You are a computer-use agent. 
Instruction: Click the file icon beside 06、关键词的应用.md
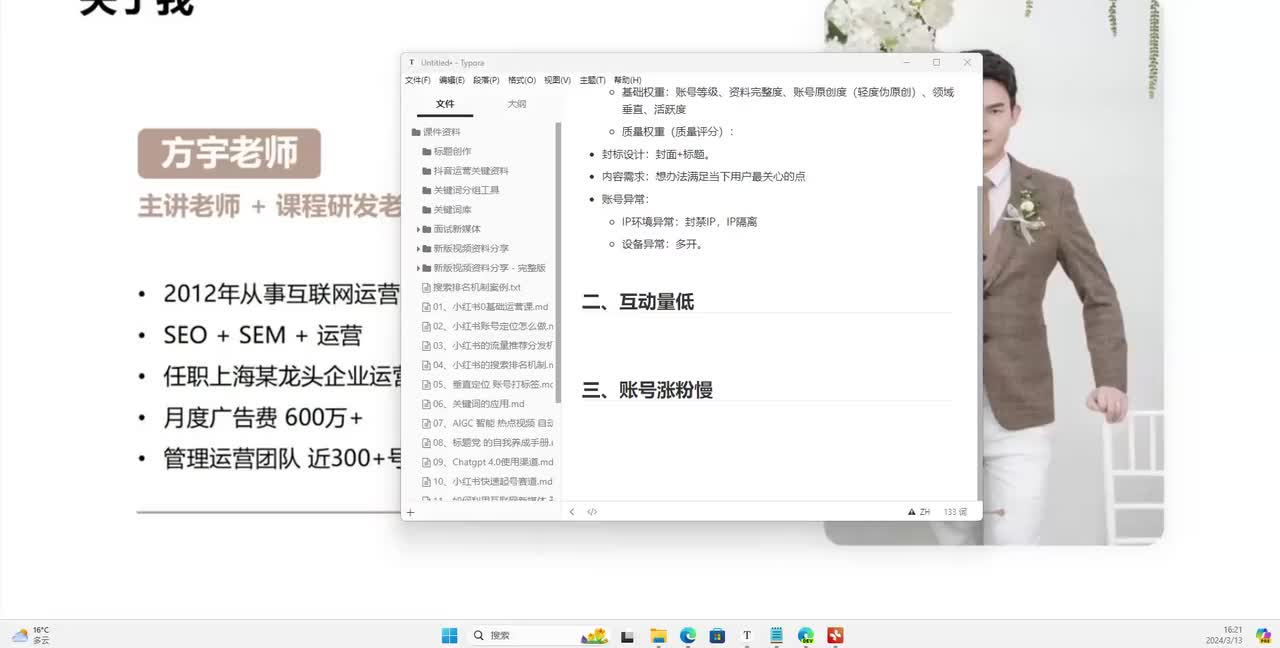[426, 404]
